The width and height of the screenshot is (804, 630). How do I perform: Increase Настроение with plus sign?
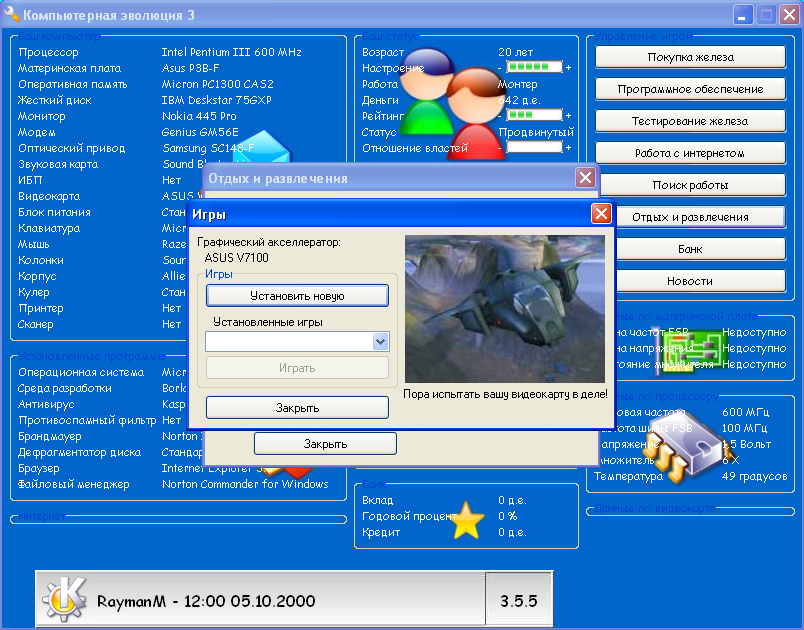pyautogui.click(x=568, y=68)
